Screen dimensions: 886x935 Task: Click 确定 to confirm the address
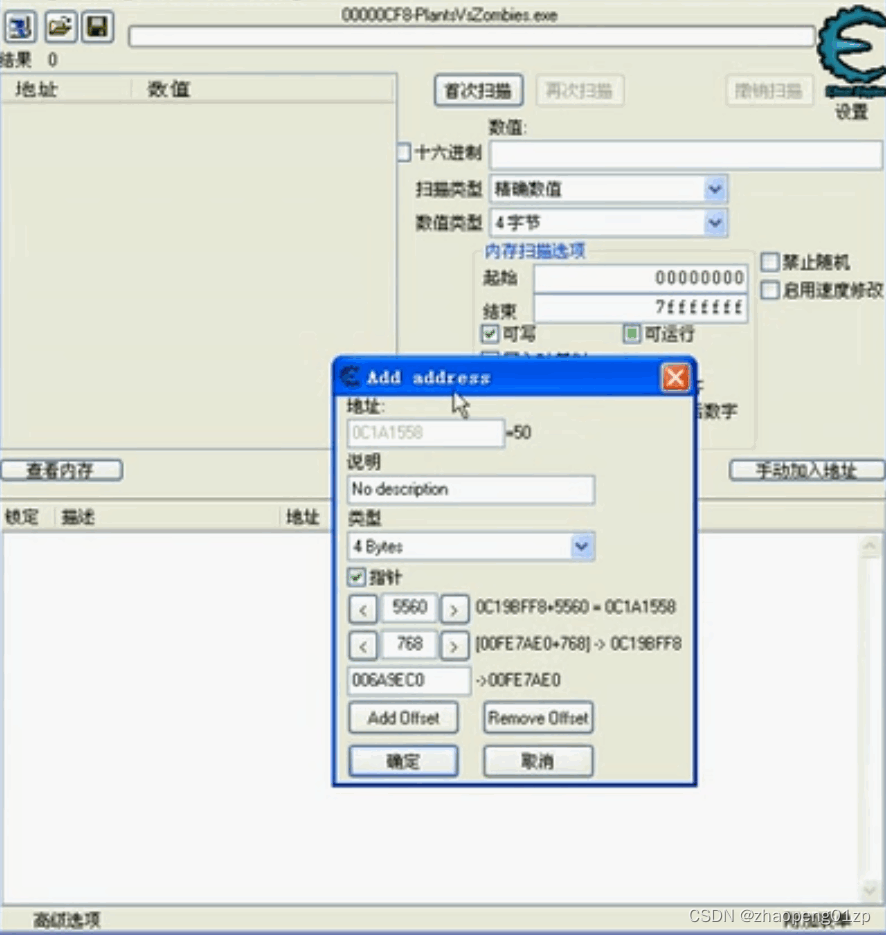click(404, 761)
